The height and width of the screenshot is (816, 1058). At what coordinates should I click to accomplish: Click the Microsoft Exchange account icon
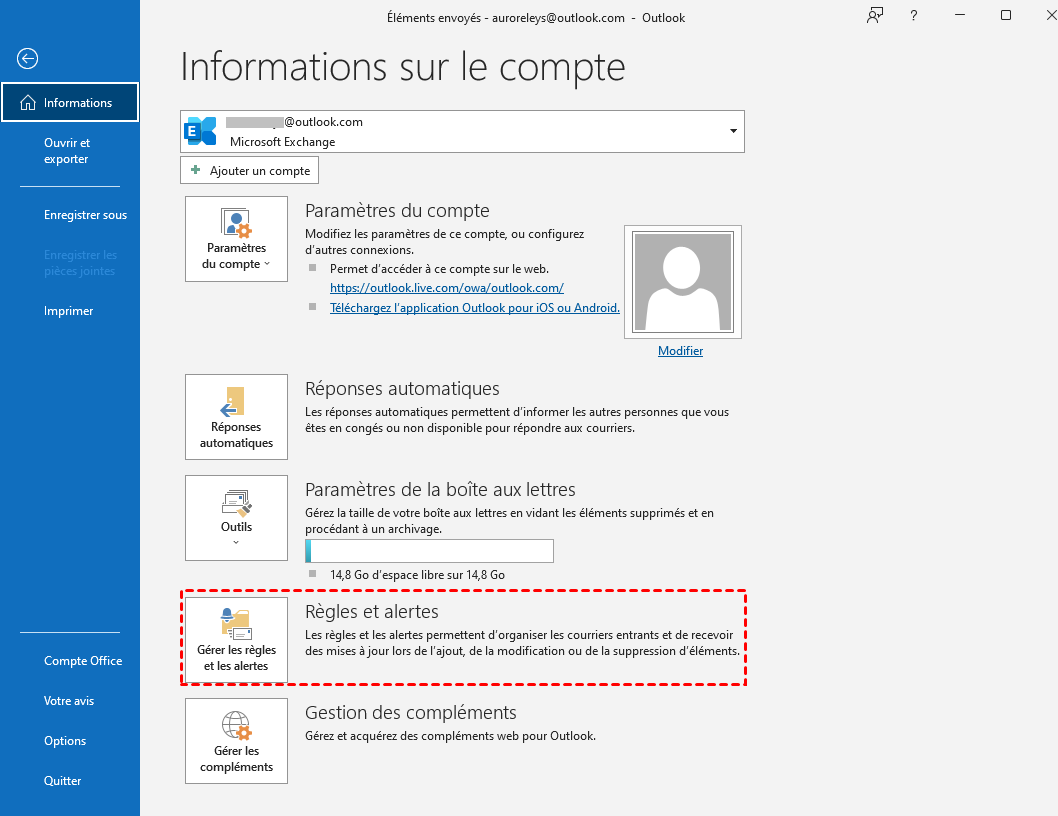coord(200,131)
